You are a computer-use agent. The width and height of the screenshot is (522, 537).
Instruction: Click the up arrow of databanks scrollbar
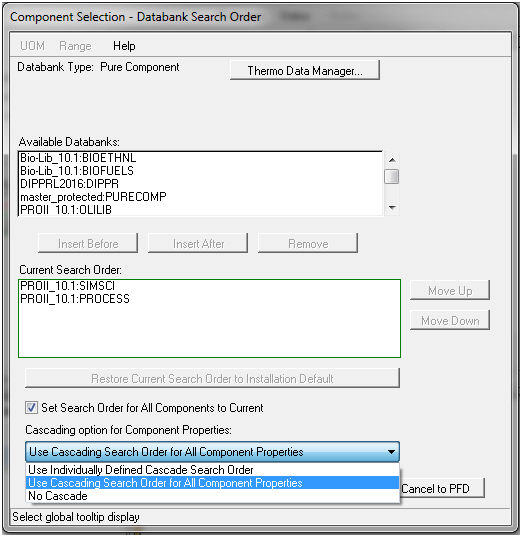click(x=392, y=160)
